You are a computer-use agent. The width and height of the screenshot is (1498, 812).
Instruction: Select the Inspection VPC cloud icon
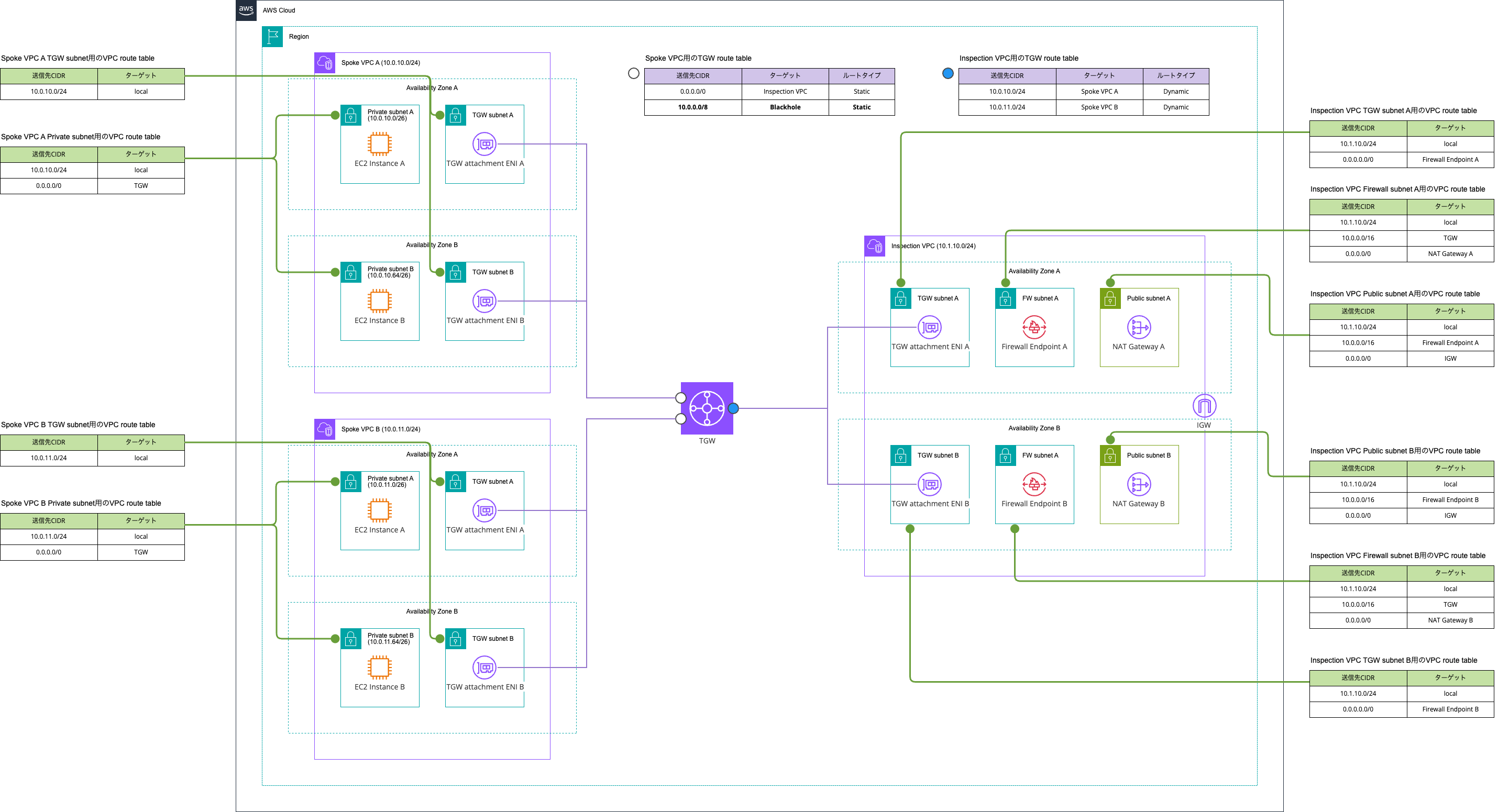[x=875, y=246]
